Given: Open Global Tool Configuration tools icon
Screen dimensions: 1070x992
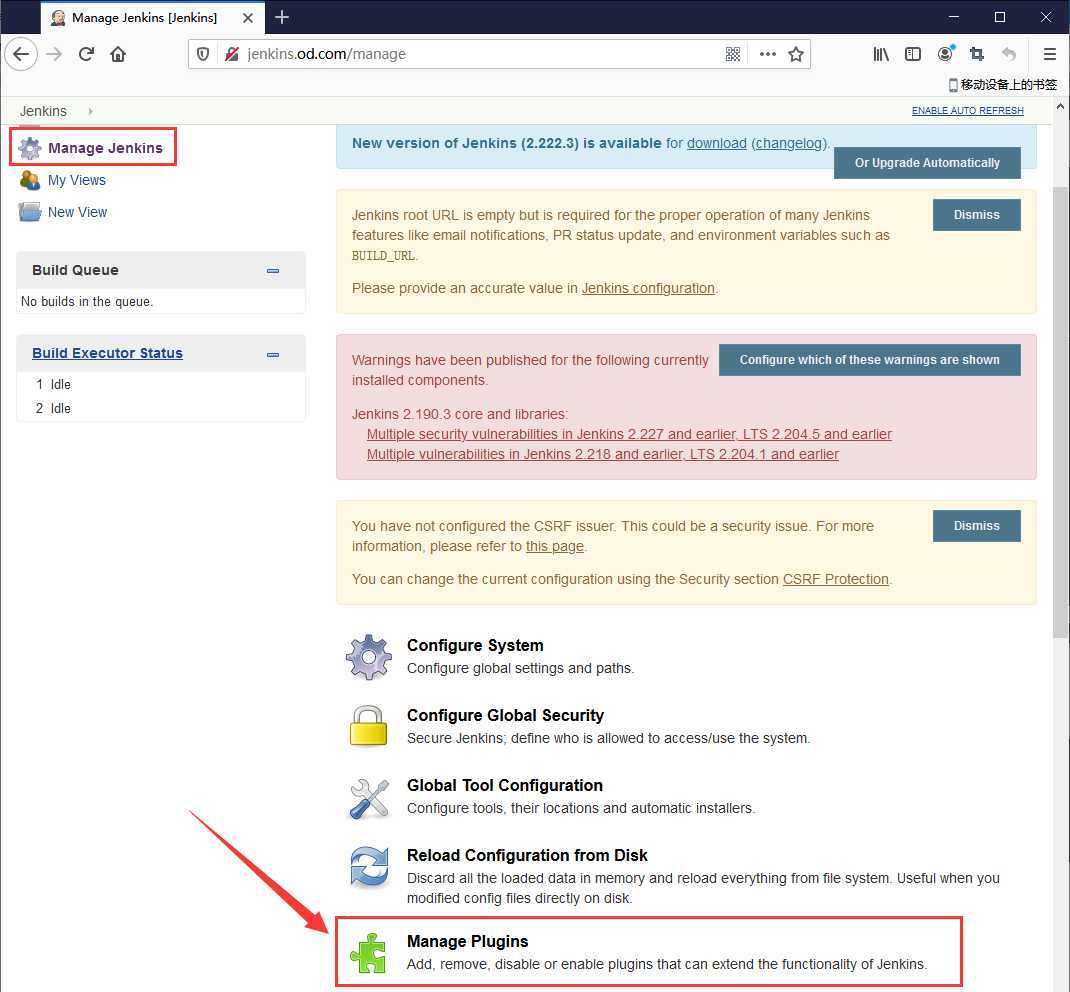Looking at the screenshot, I should [368, 798].
